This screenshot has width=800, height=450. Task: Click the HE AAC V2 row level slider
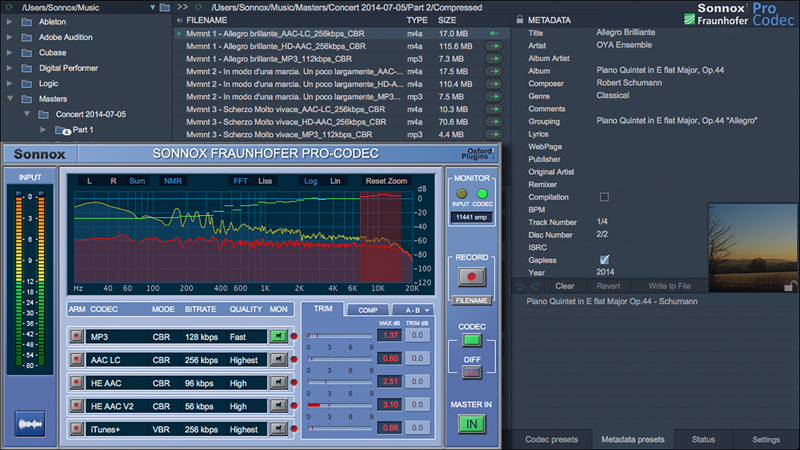pos(339,405)
